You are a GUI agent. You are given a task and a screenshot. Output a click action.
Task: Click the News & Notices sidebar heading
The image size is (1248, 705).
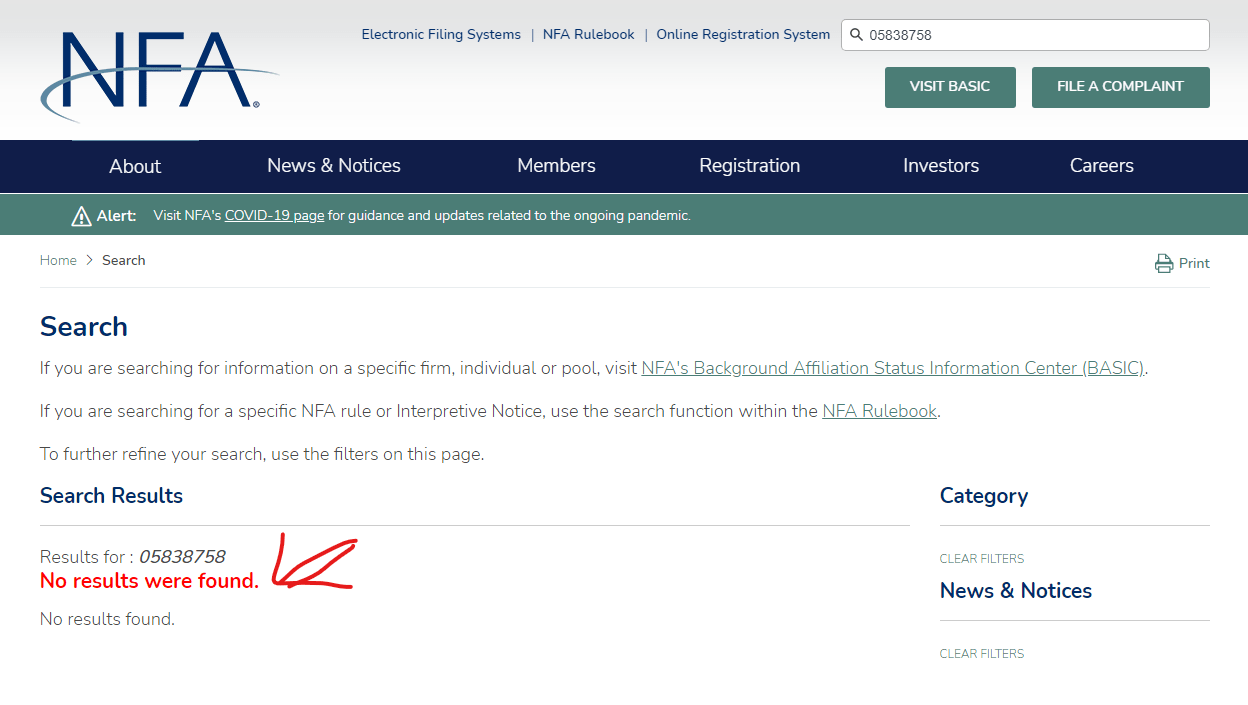[x=1016, y=591]
